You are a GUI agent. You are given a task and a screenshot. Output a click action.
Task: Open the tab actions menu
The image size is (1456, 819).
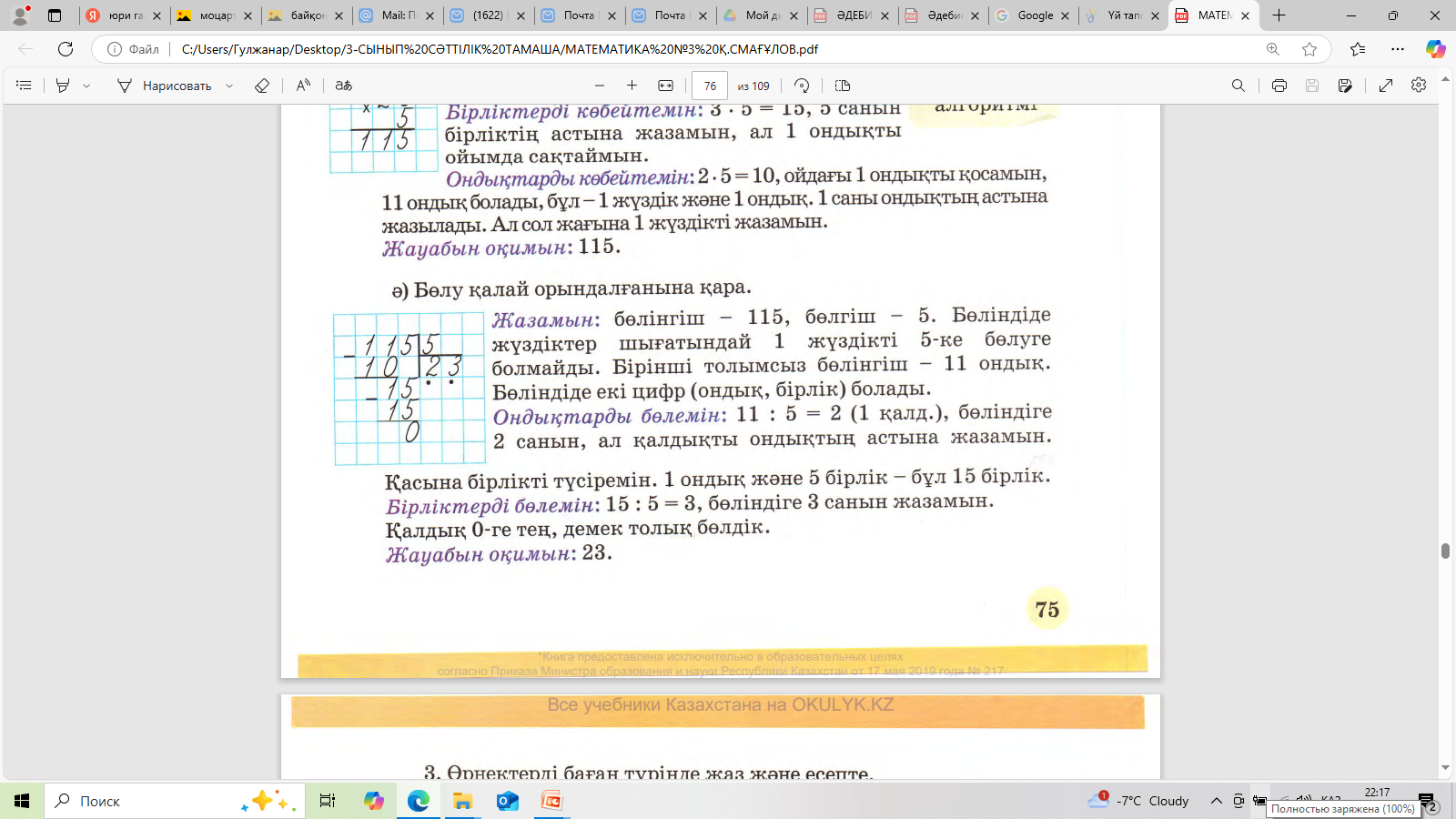click(x=55, y=15)
